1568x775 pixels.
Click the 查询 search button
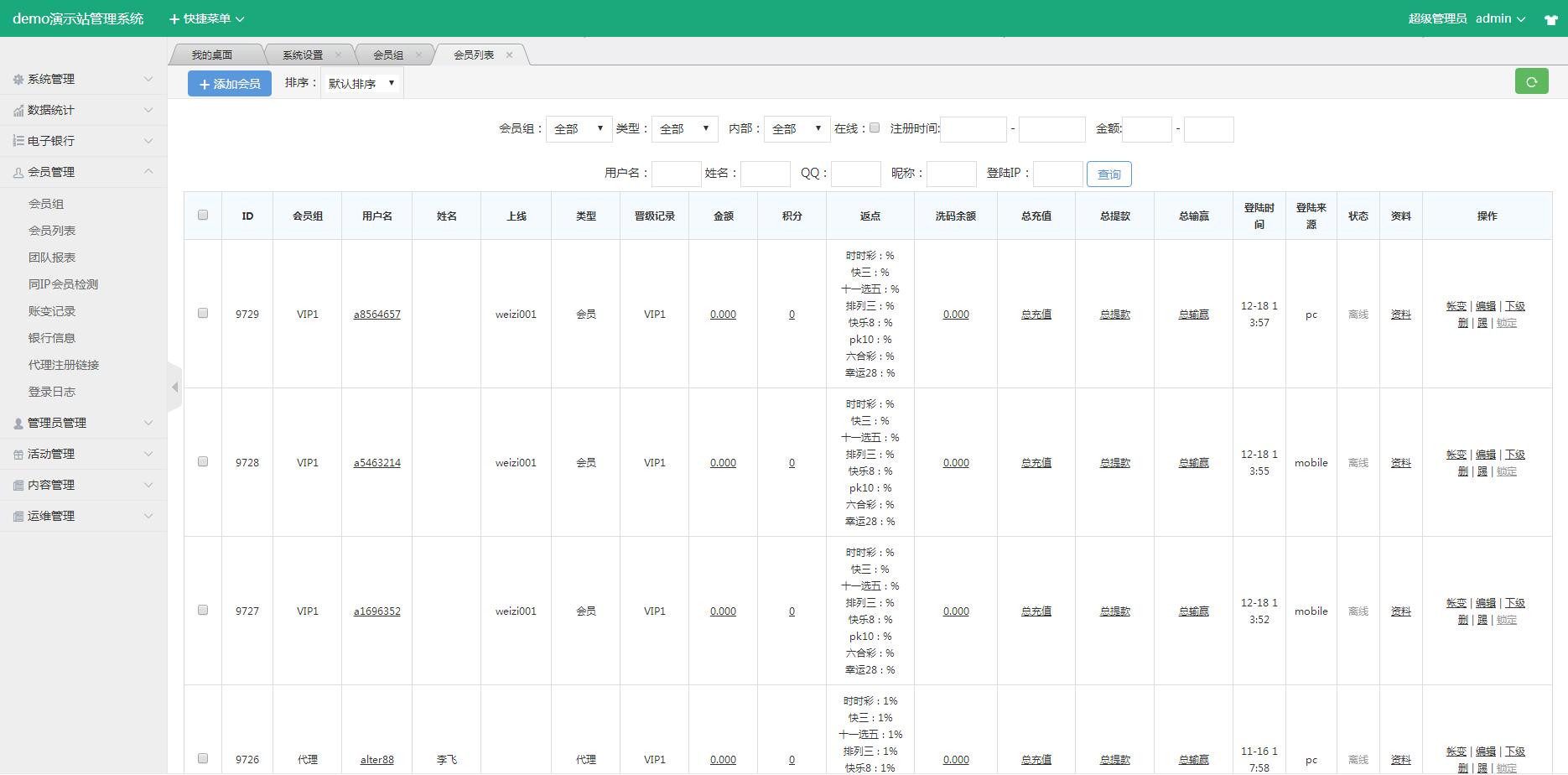pyautogui.click(x=1109, y=174)
